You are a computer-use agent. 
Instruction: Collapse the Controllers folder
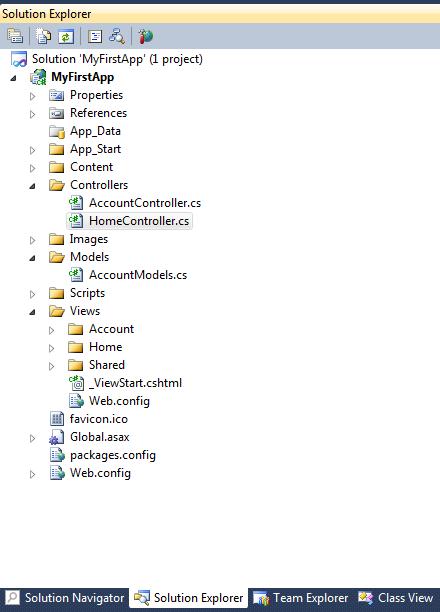33,186
